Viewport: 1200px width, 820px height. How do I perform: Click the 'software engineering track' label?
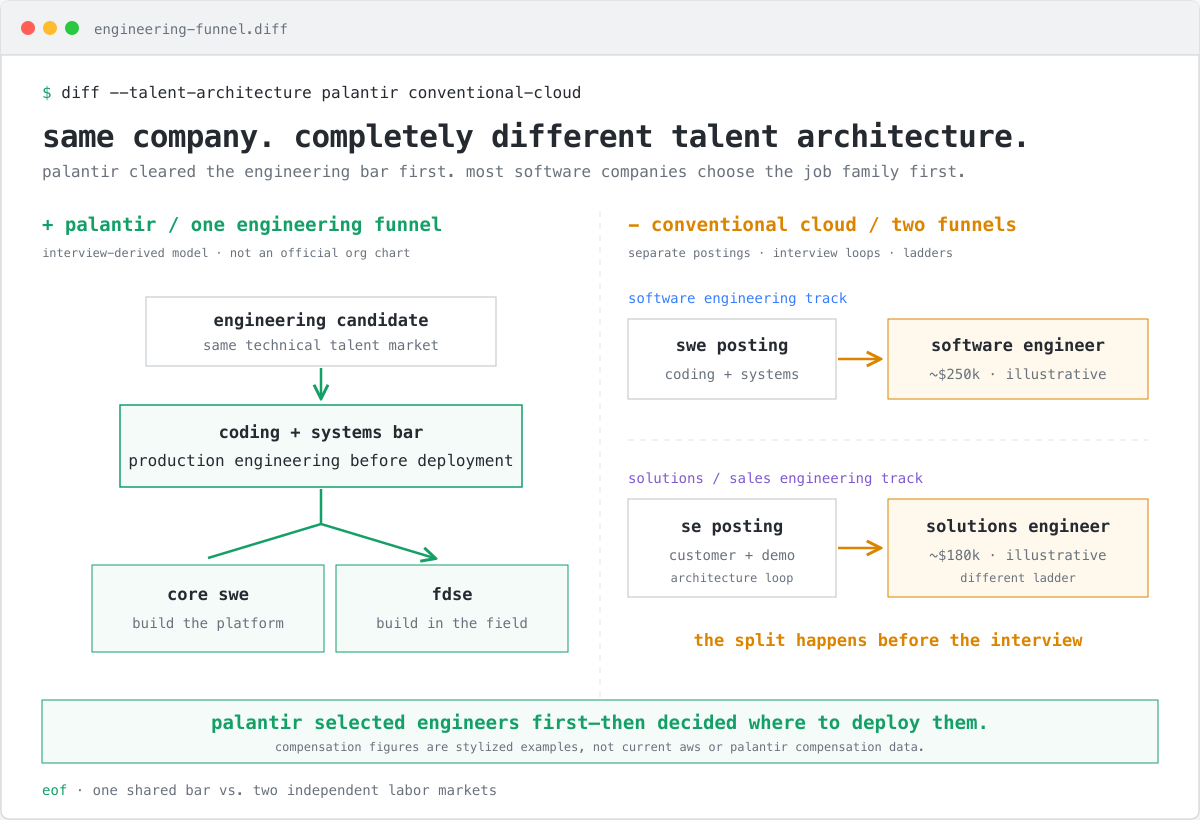(x=737, y=298)
